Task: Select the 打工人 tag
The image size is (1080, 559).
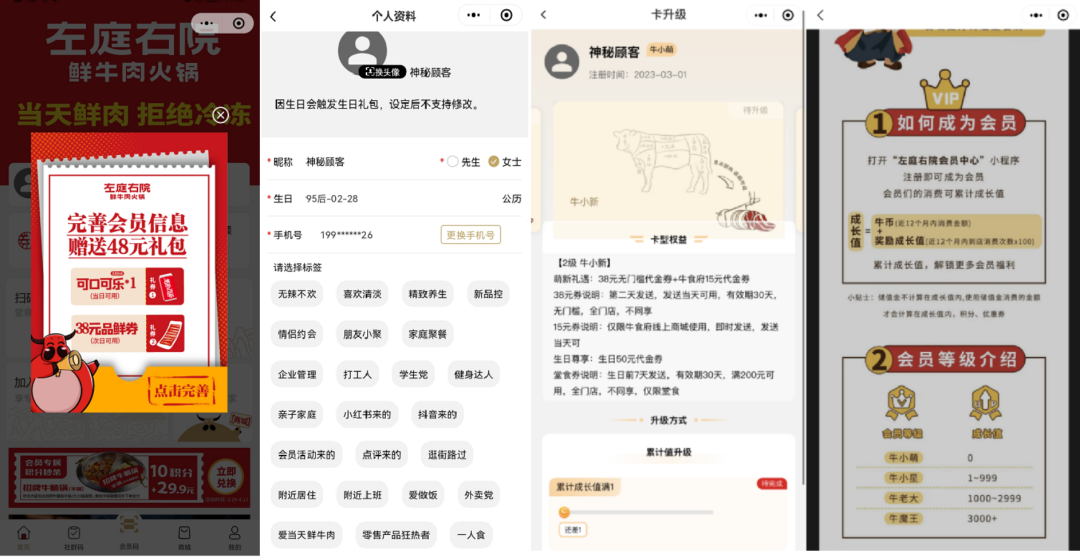Action: [x=357, y=375]
